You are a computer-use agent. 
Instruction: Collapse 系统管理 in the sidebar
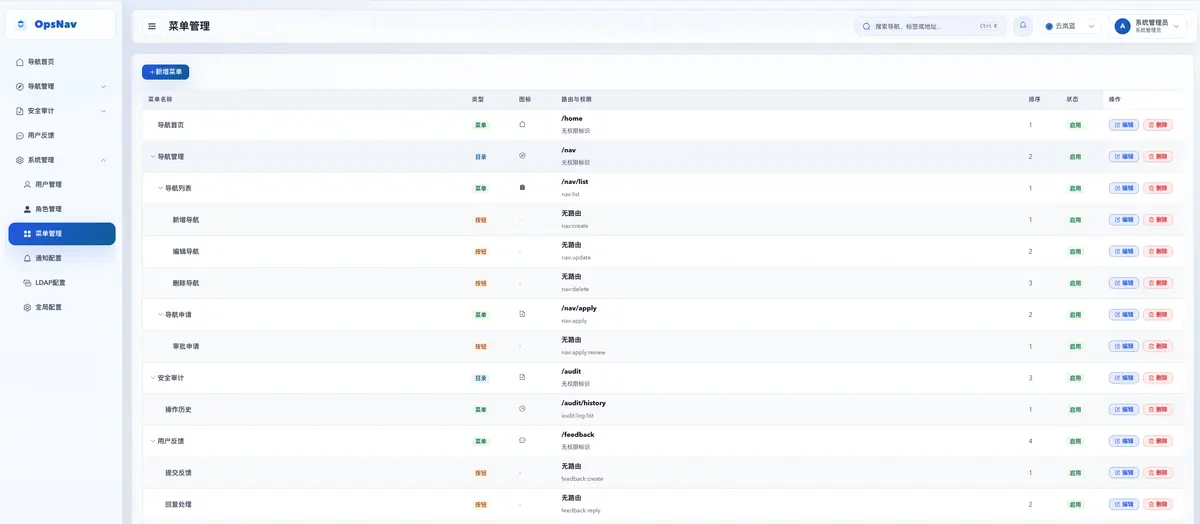62,160
